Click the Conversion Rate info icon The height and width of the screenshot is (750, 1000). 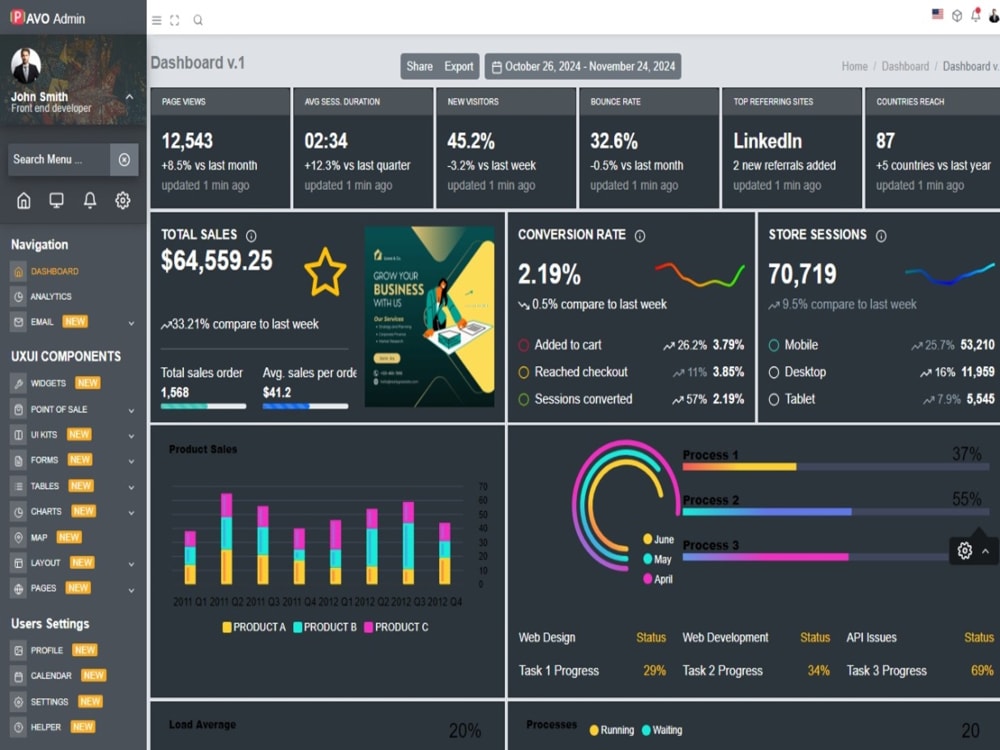(640, 236)
